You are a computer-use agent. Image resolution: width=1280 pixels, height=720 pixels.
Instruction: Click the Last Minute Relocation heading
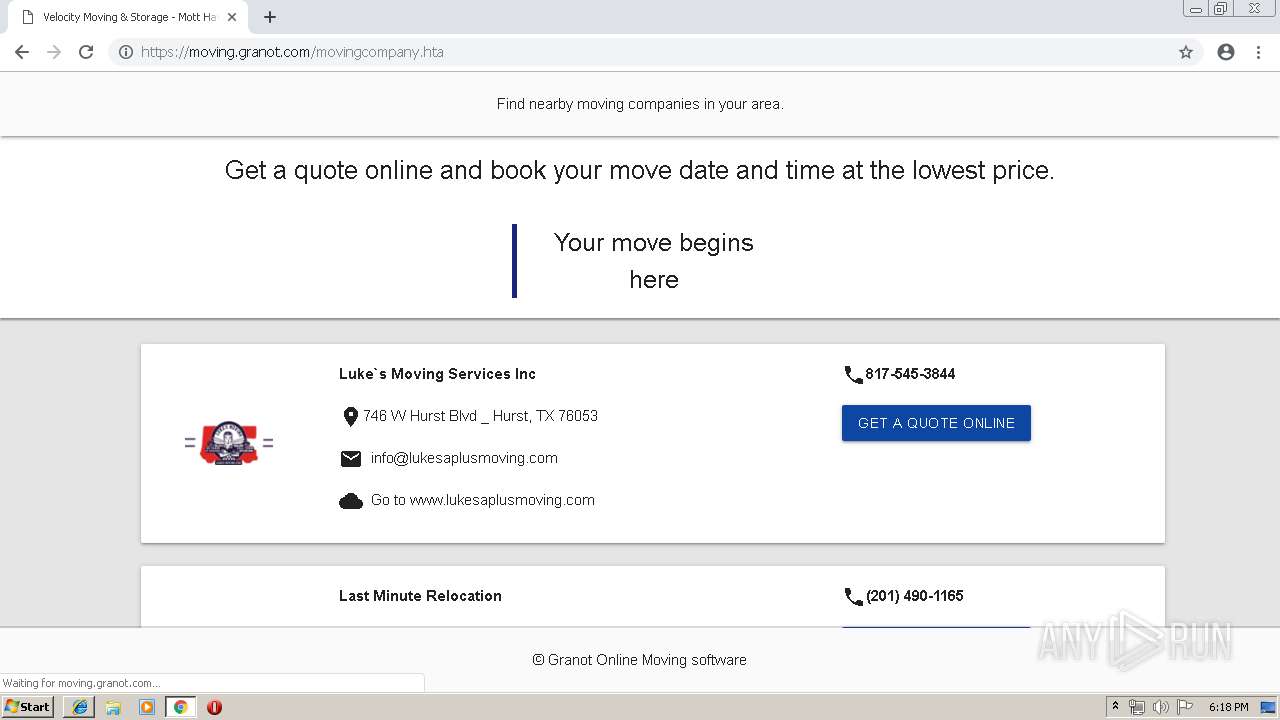[420, 596]
